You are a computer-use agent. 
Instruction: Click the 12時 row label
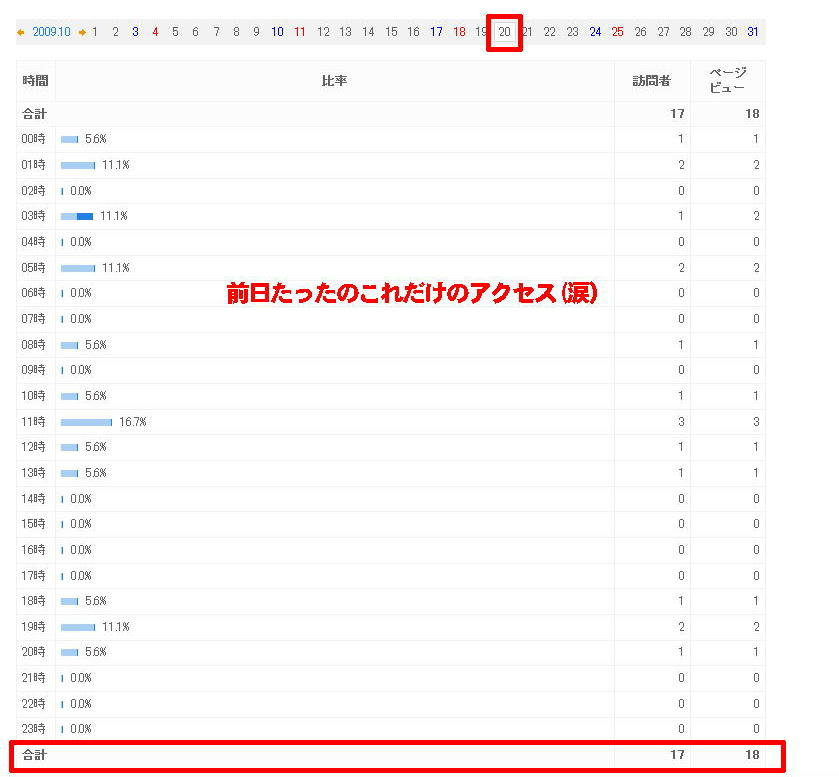pos(34,447)
